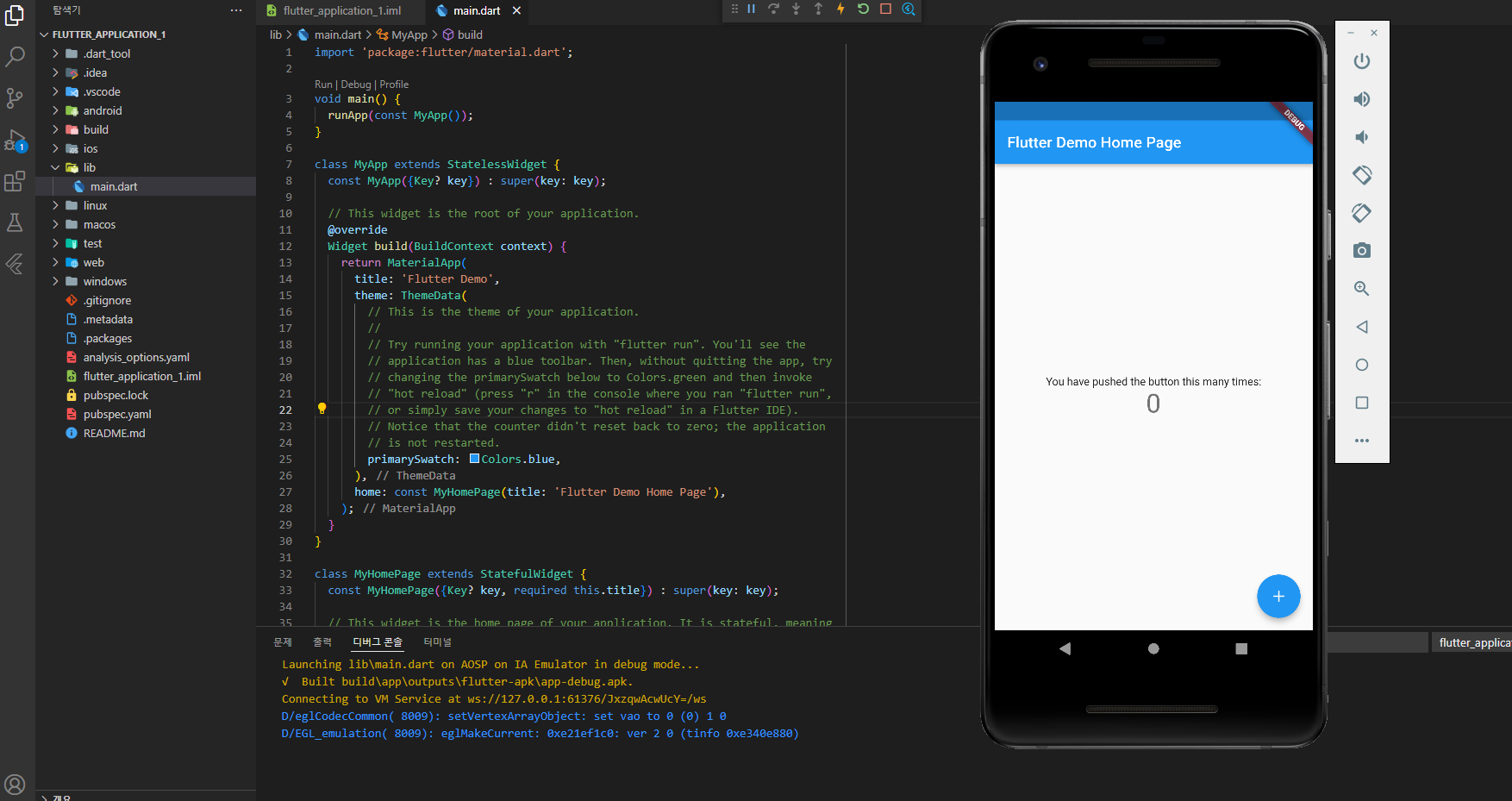Click the Run code lens link

pos(323,84)
